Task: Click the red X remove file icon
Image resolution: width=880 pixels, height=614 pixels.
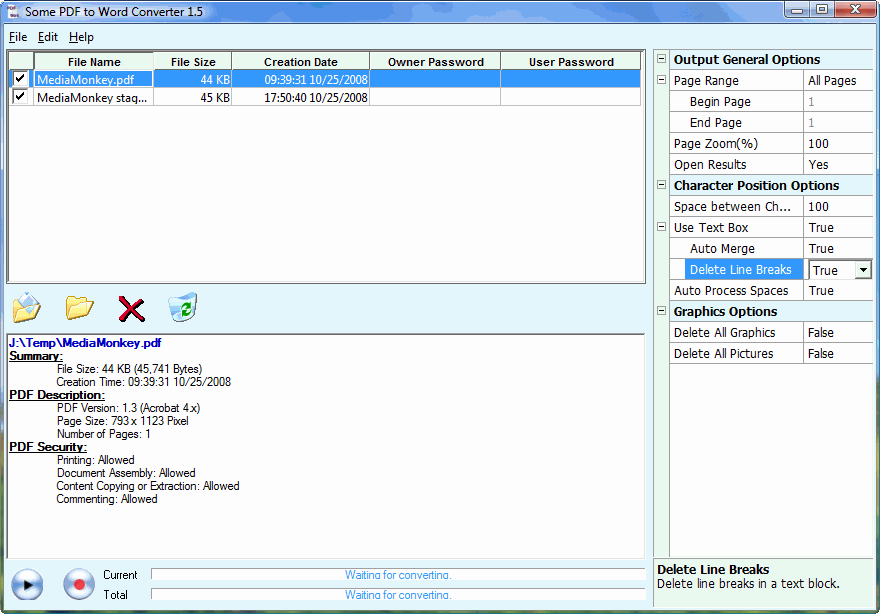Action: click(x=132, y=309)
